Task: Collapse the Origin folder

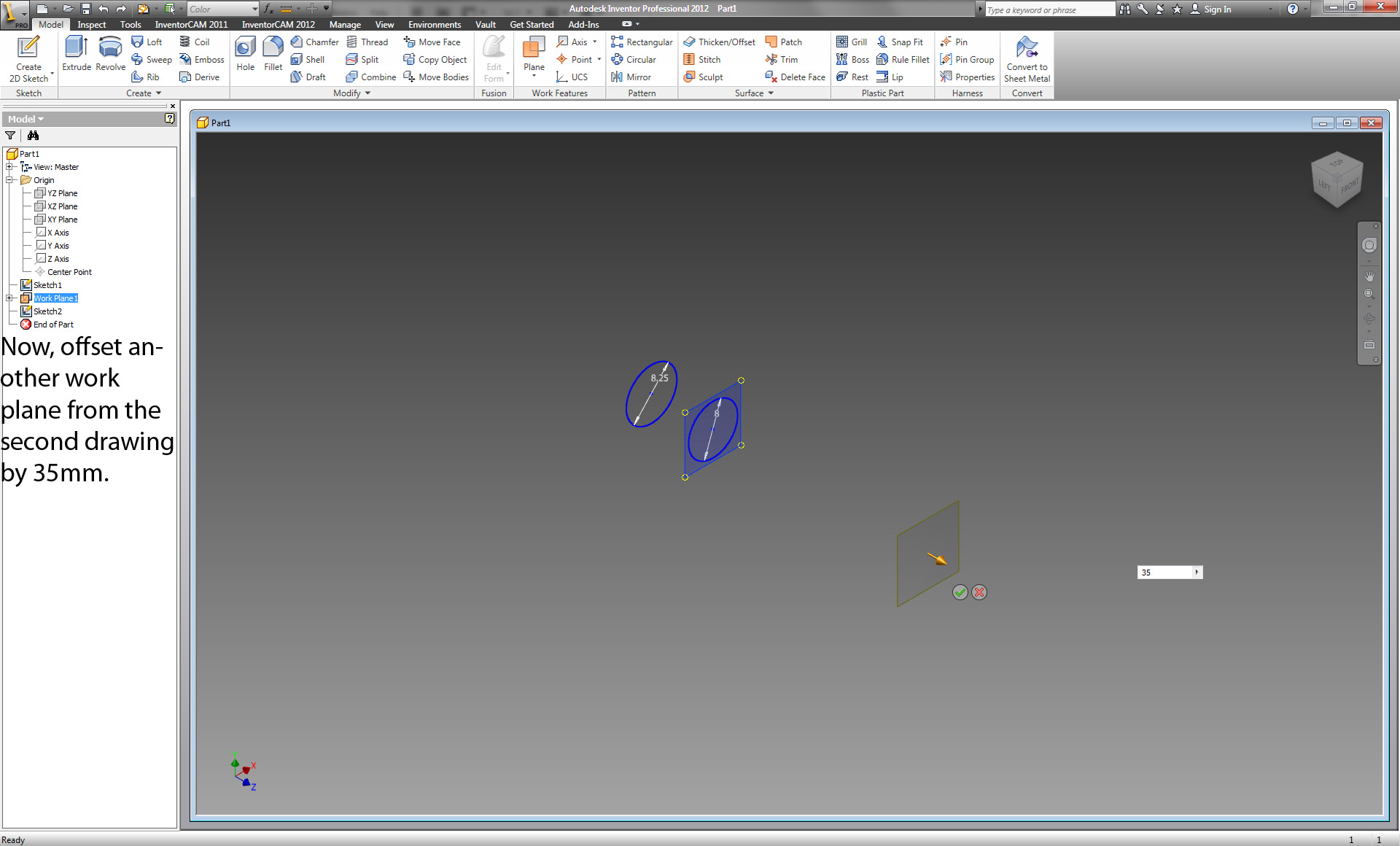Action: (x=9, y=180)
